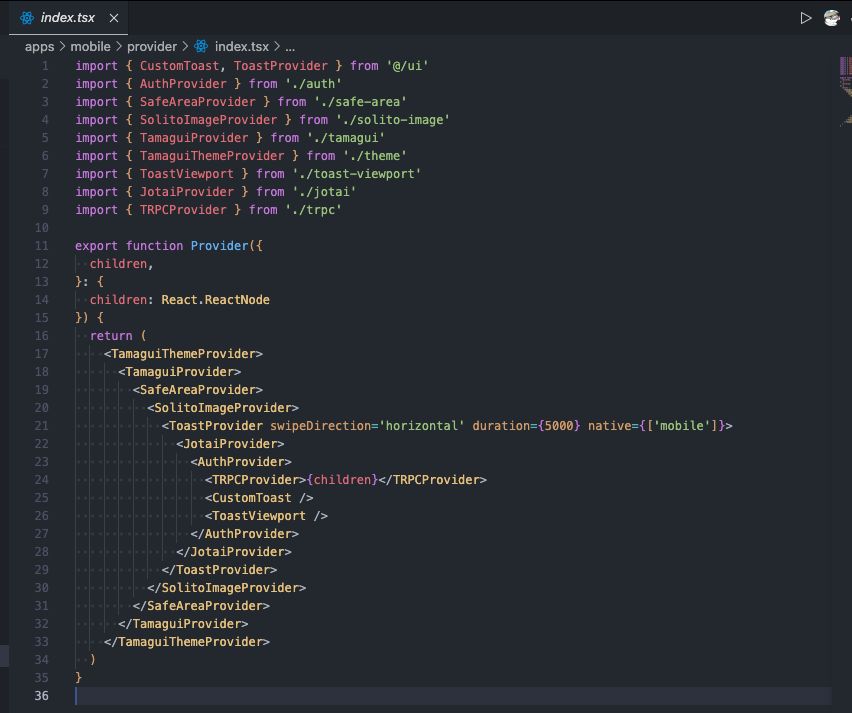Click line number 11 in the gutter
The height and width of the screenshot is (713, 852).
[41, 246]
